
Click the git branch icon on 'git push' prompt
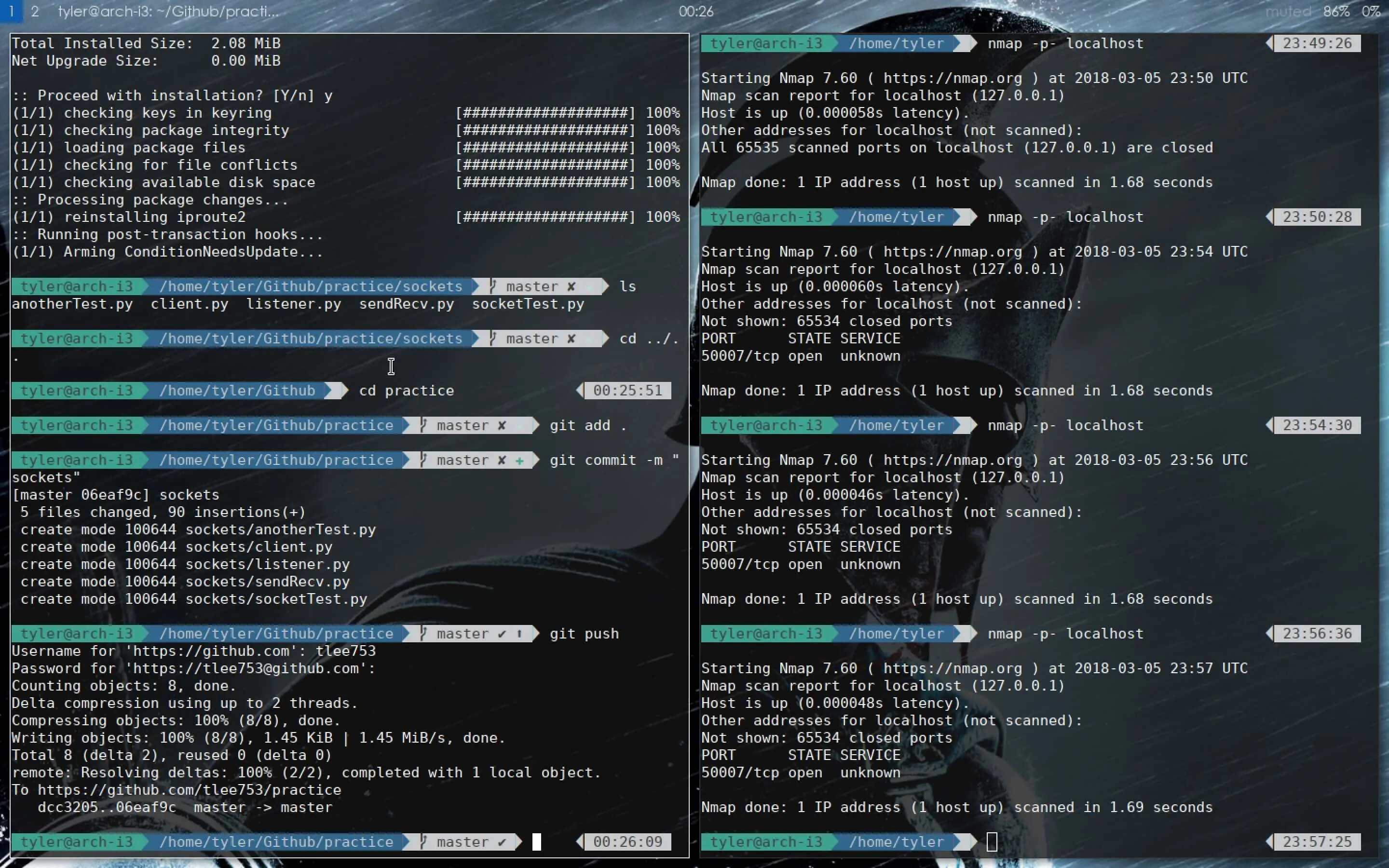tap(423, 633)
